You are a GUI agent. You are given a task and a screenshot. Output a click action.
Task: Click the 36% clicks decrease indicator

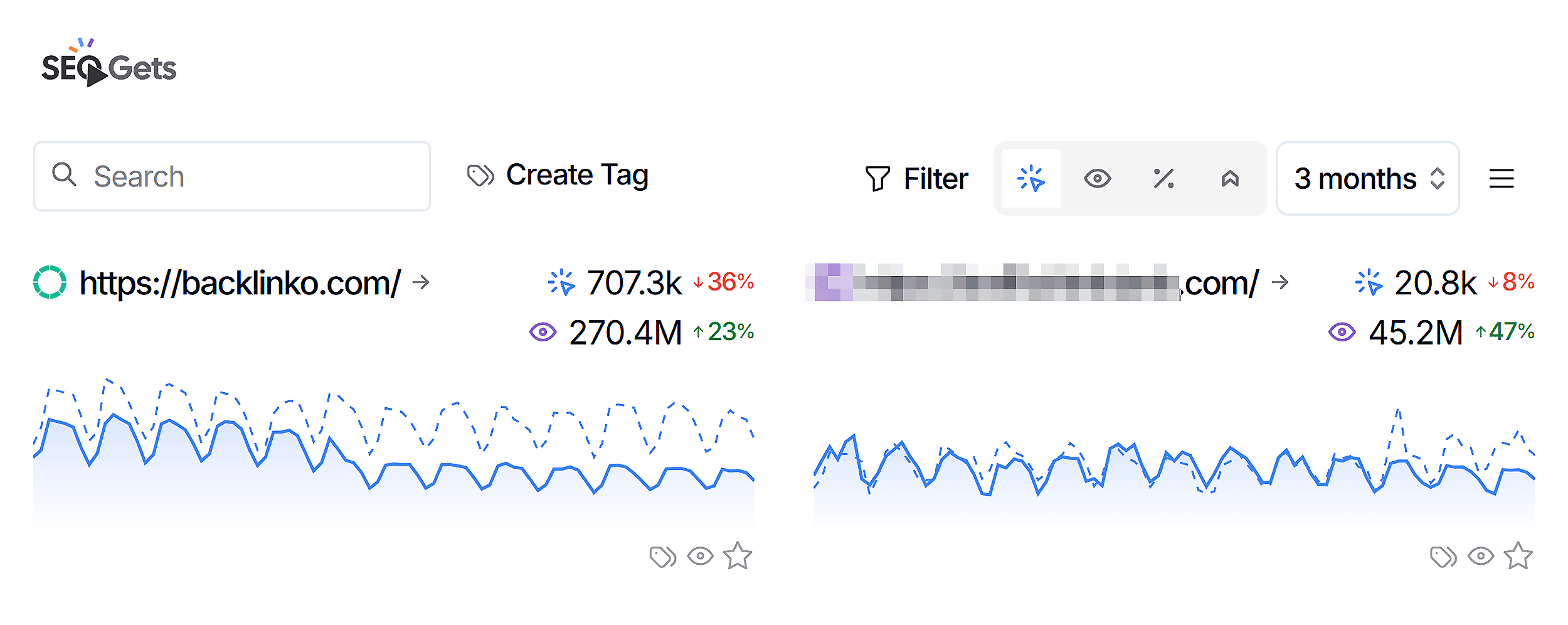723,282
